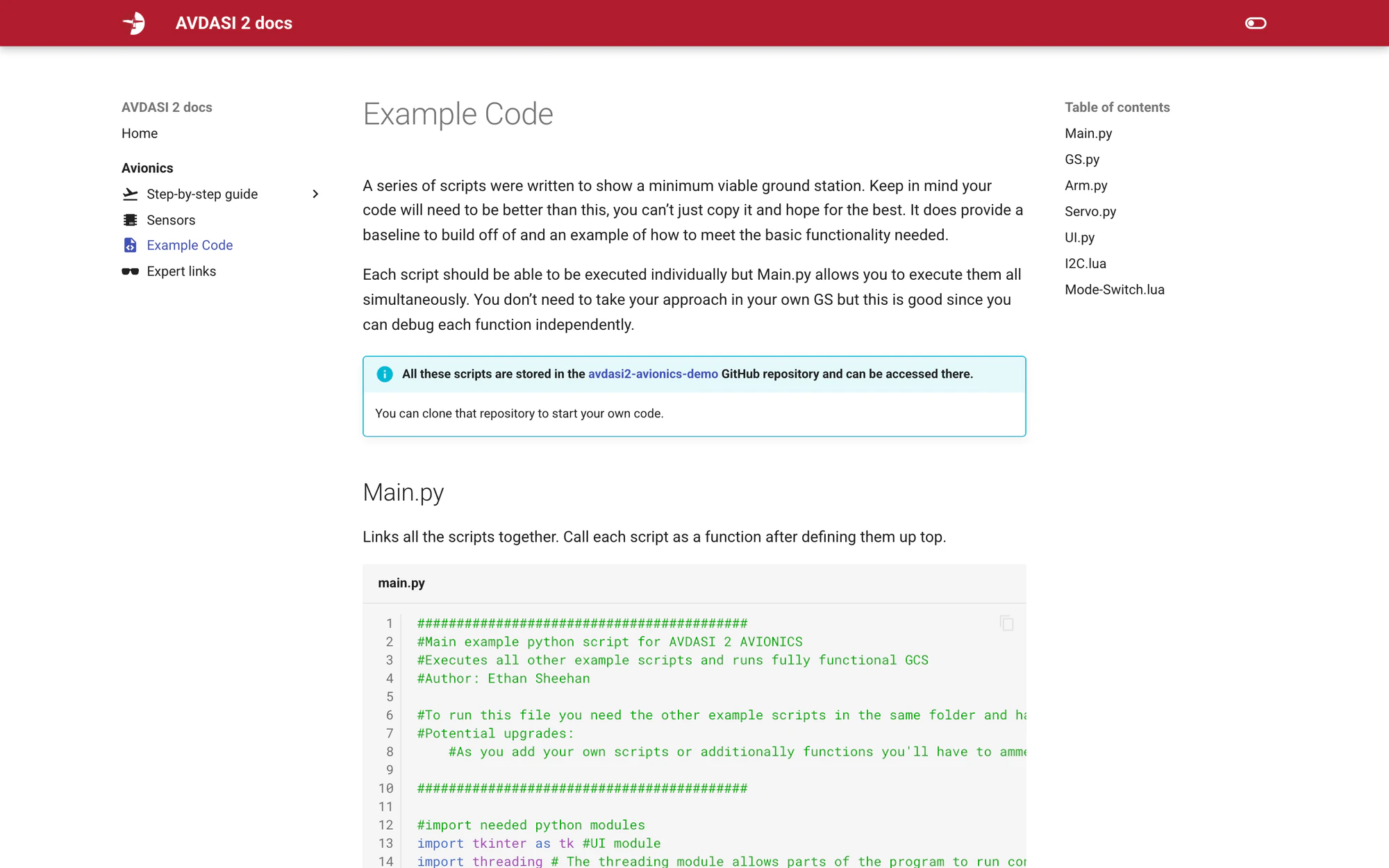This screenshot has height=868, width=1389.
Task: Expand the Step-by-step guide chevron
Action: [x=315, y=194]
